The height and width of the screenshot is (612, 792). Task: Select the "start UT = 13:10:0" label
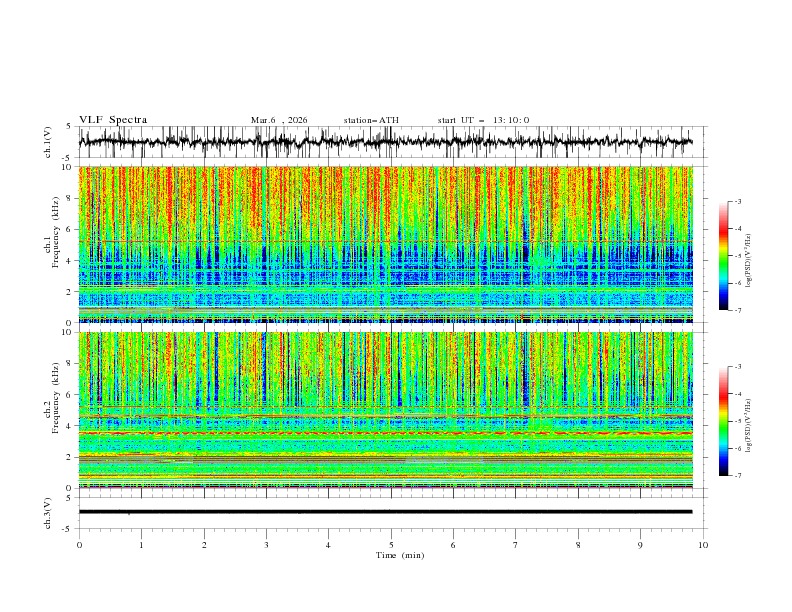pyautogui.click(x=483, y=120)
